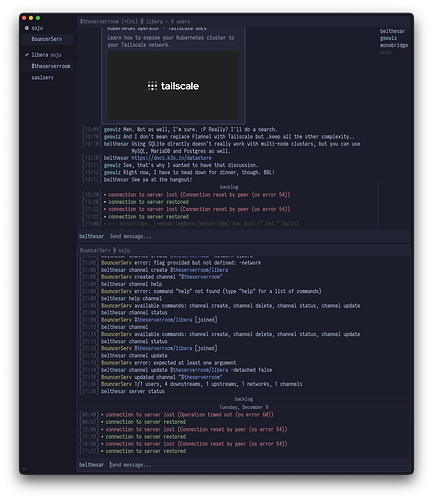432x500 pixels.
Task: Click 'belthesar help channel' message
Action: (131, 298)
